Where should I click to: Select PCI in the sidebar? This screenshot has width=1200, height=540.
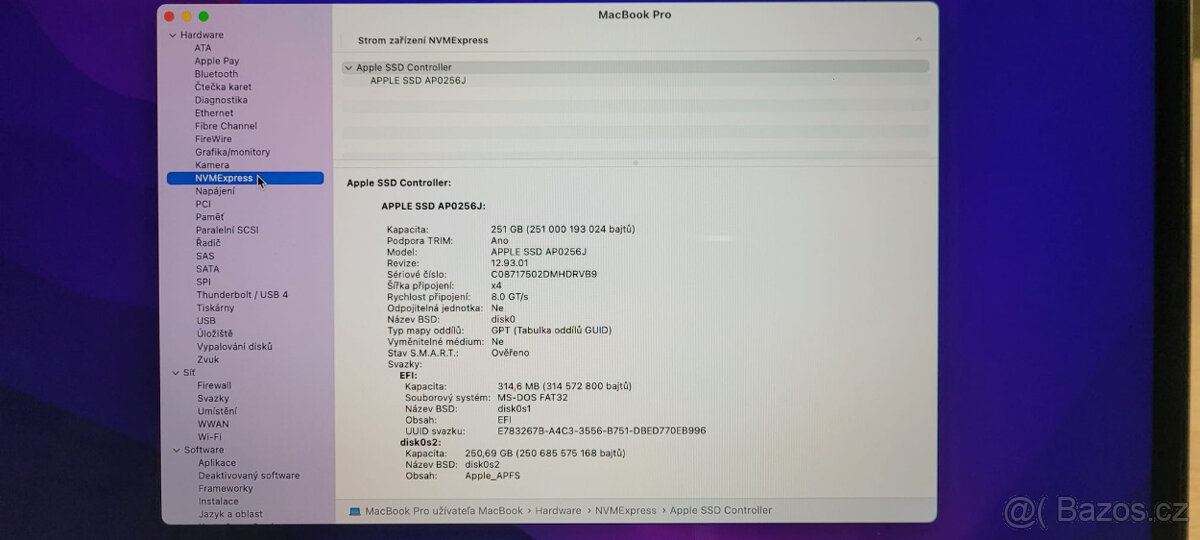tap(203, 204)
